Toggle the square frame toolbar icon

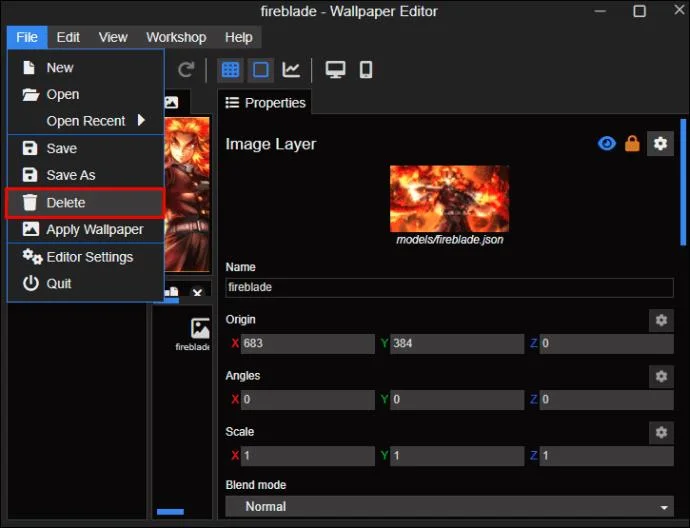click(x=261, y=70)
